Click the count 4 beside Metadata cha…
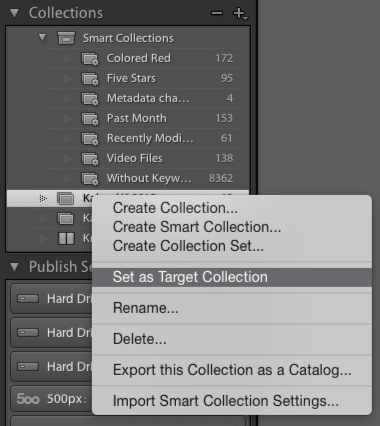 pyautogui.click(x=230, y=98)
